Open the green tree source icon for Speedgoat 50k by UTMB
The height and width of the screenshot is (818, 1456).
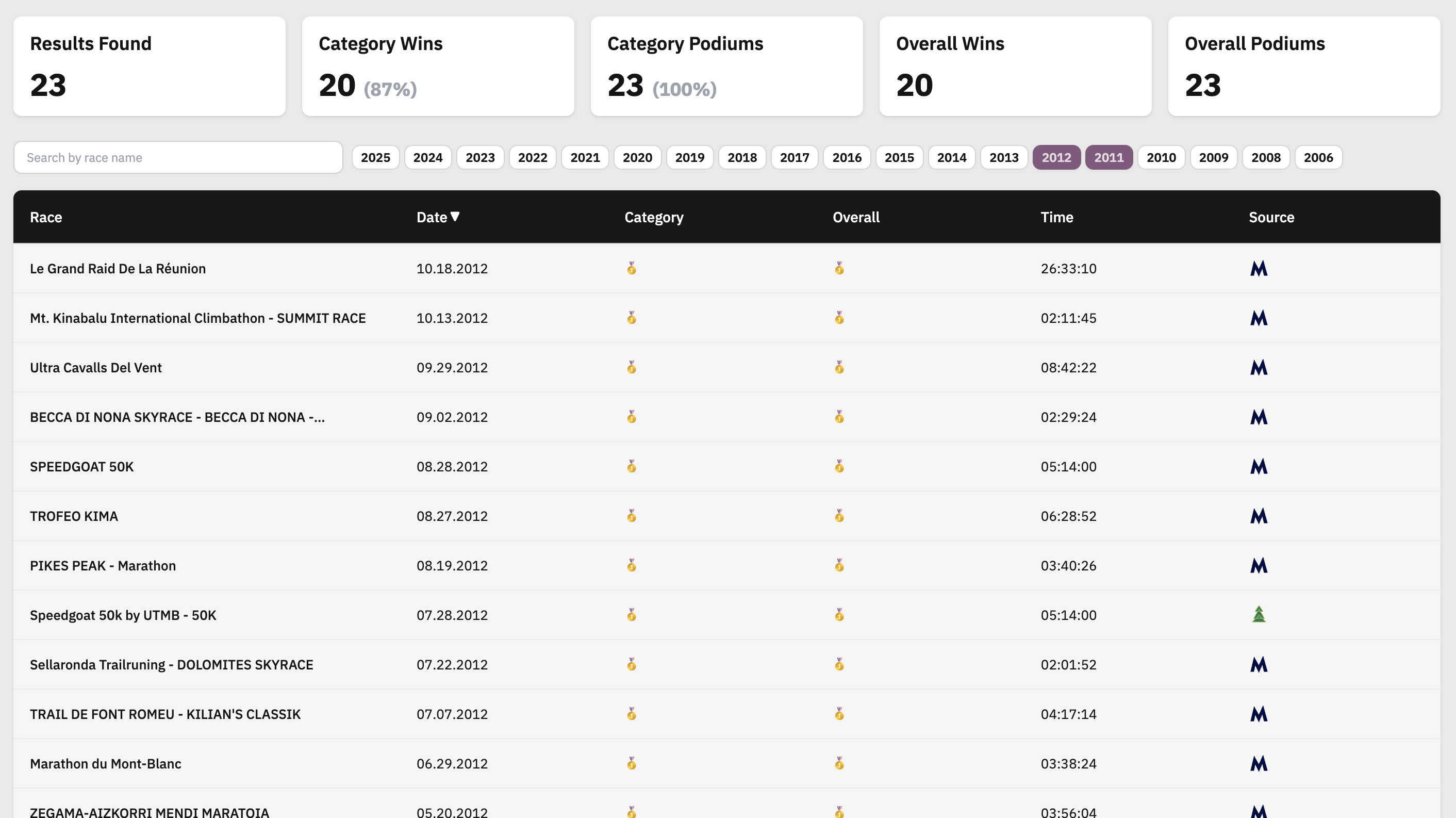(x=1259, y=614)
